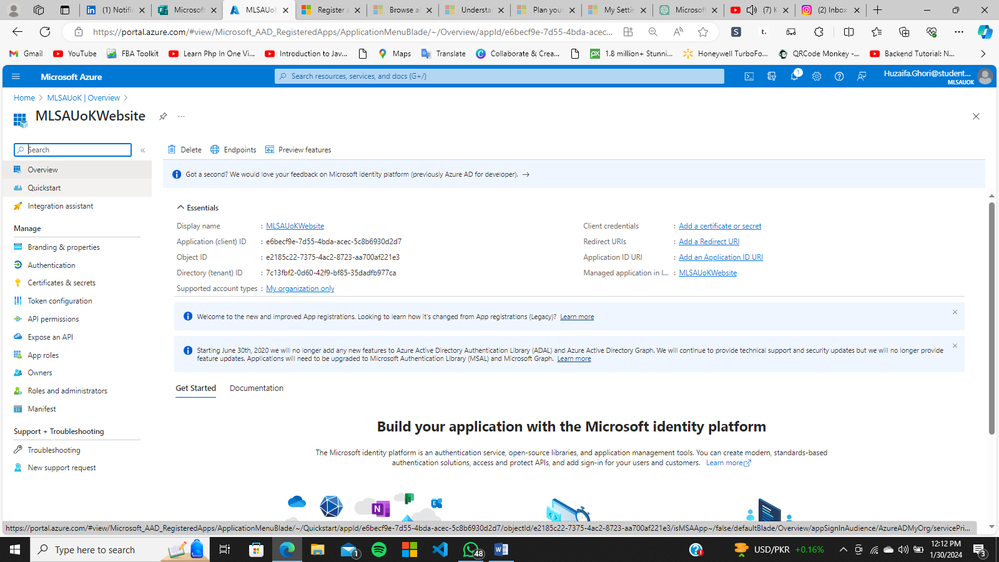Select Overview in the left menu
This screenshot has width=999, height=562.
click(76, 169)
